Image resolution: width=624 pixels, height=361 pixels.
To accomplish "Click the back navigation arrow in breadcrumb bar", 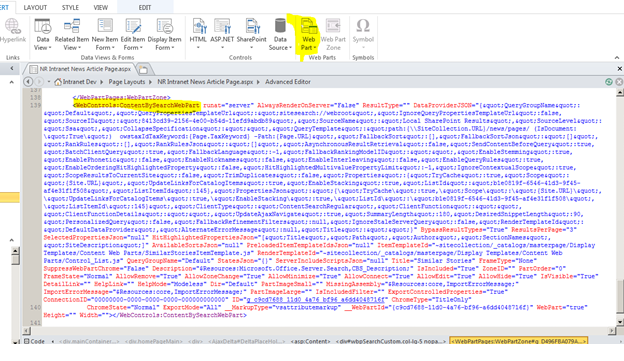I will (x=28, y=82).
